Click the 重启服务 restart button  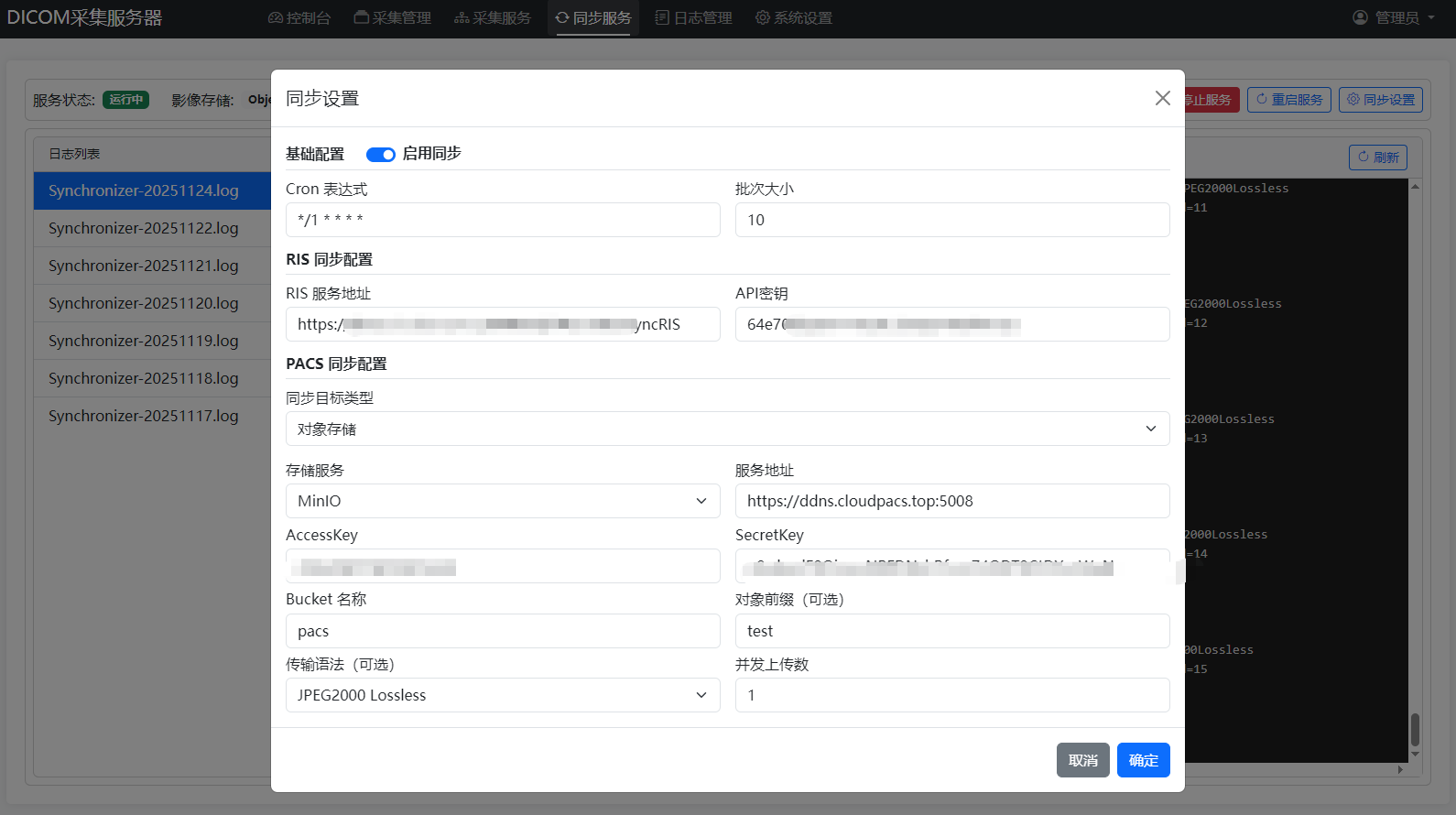tap(1288, 100)
